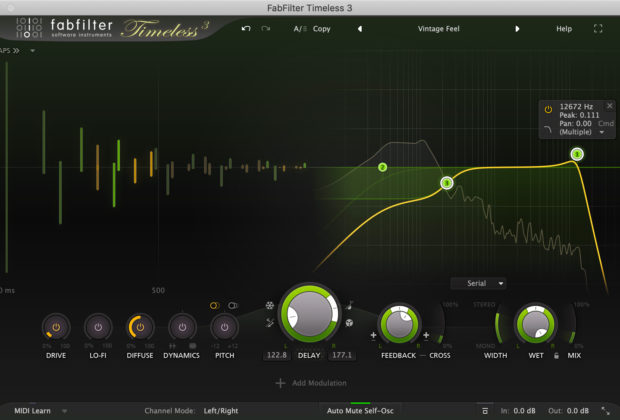Toggle the Drive effect power button
This screenshot has height=420, width=620.
[x=56, y=327]
